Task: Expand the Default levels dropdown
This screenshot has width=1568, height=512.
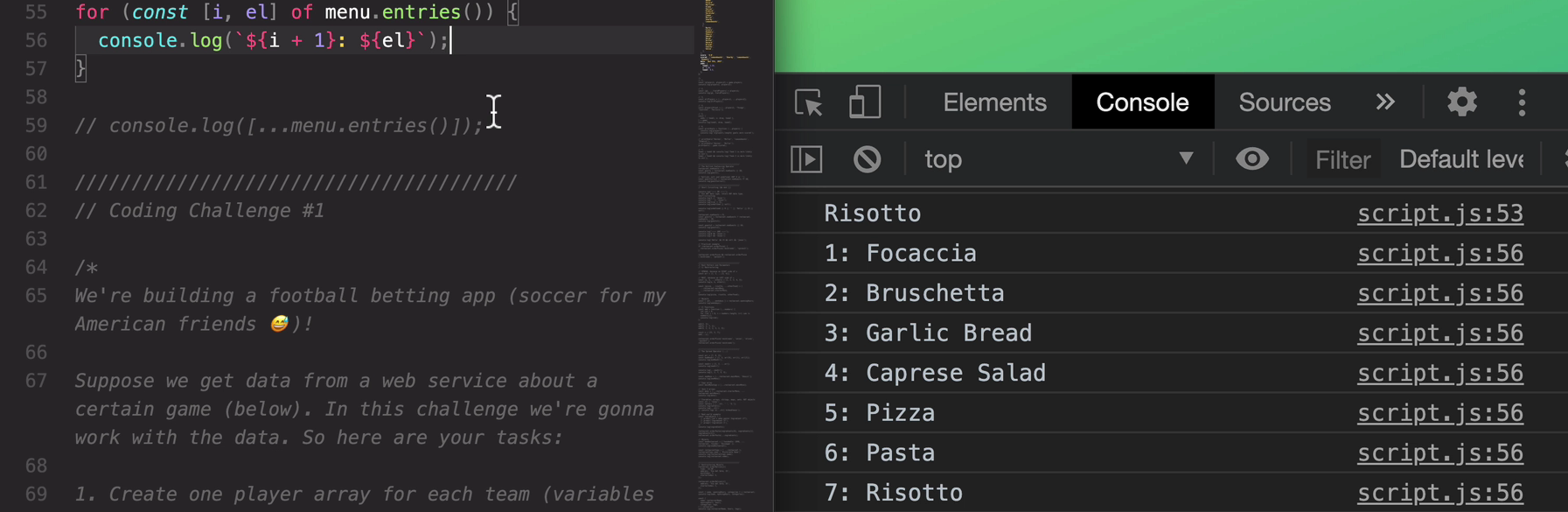Action: (x=1460, y=159)
